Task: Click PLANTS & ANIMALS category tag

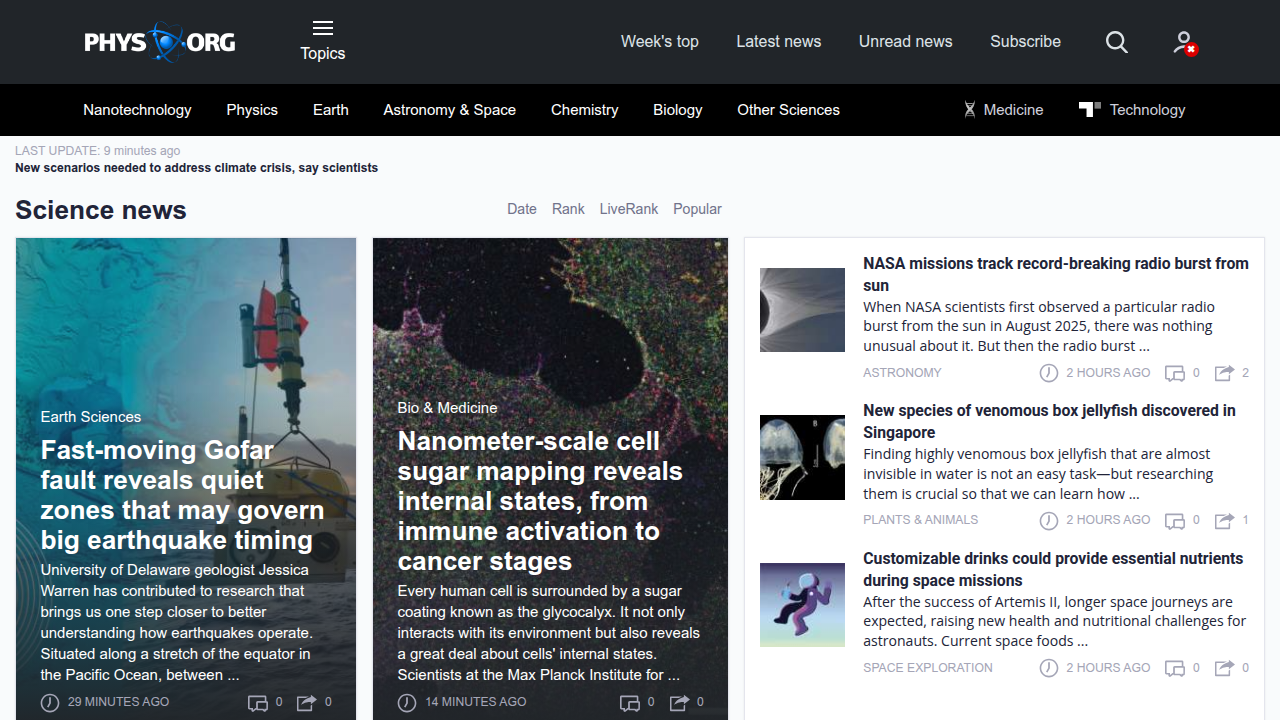Action: coord(921,520)
